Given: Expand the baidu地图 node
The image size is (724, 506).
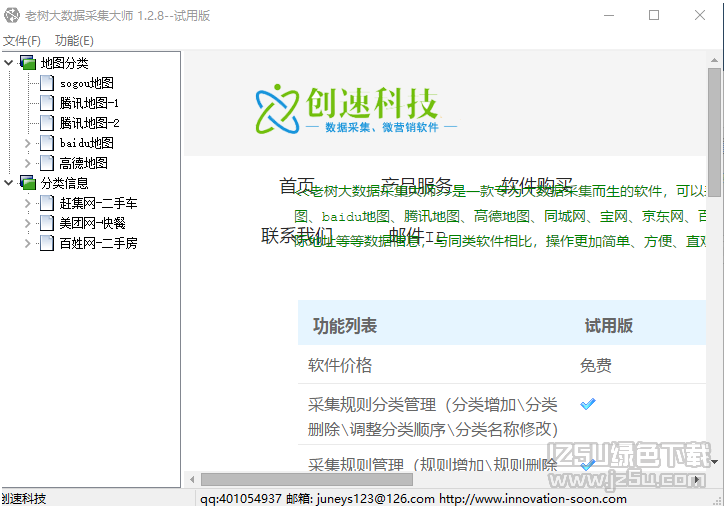Looking at the screenshot, I should point(27,143).
